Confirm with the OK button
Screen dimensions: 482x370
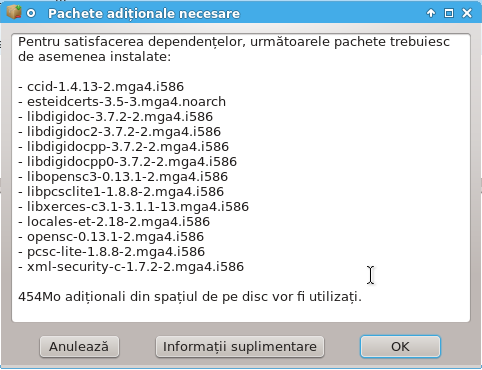pyautogui.click(x=400, y=347)
